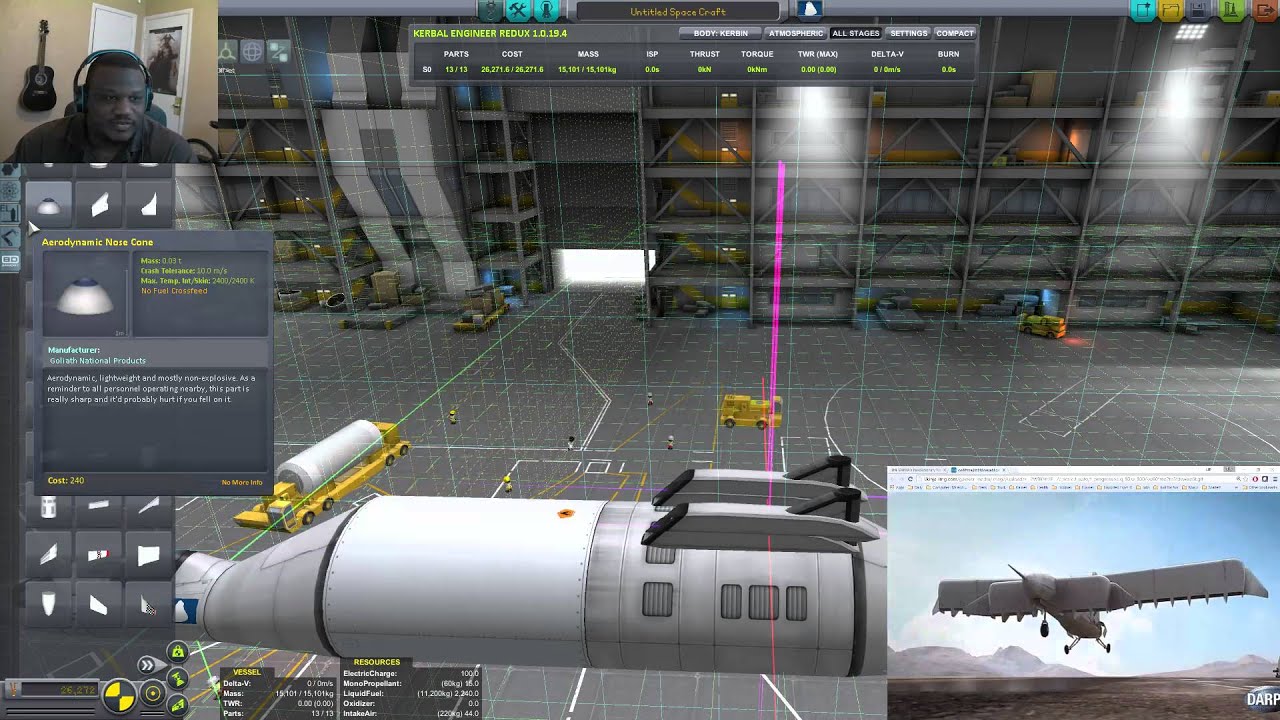
Task: Select the white wing part beside nose cone
Action: coord(99,205)
